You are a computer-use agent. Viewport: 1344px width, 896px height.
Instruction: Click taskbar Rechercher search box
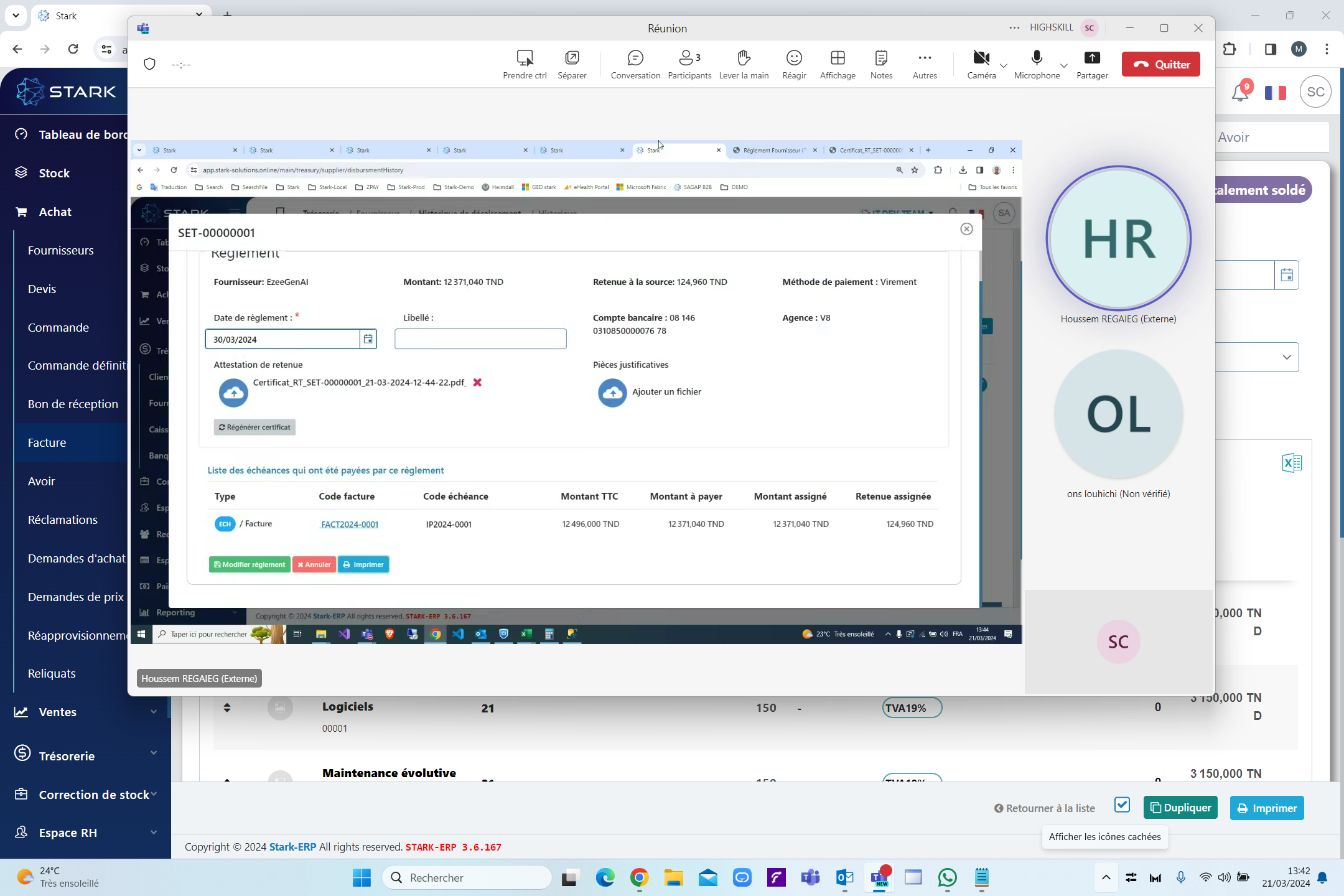(x=467, y=877)
